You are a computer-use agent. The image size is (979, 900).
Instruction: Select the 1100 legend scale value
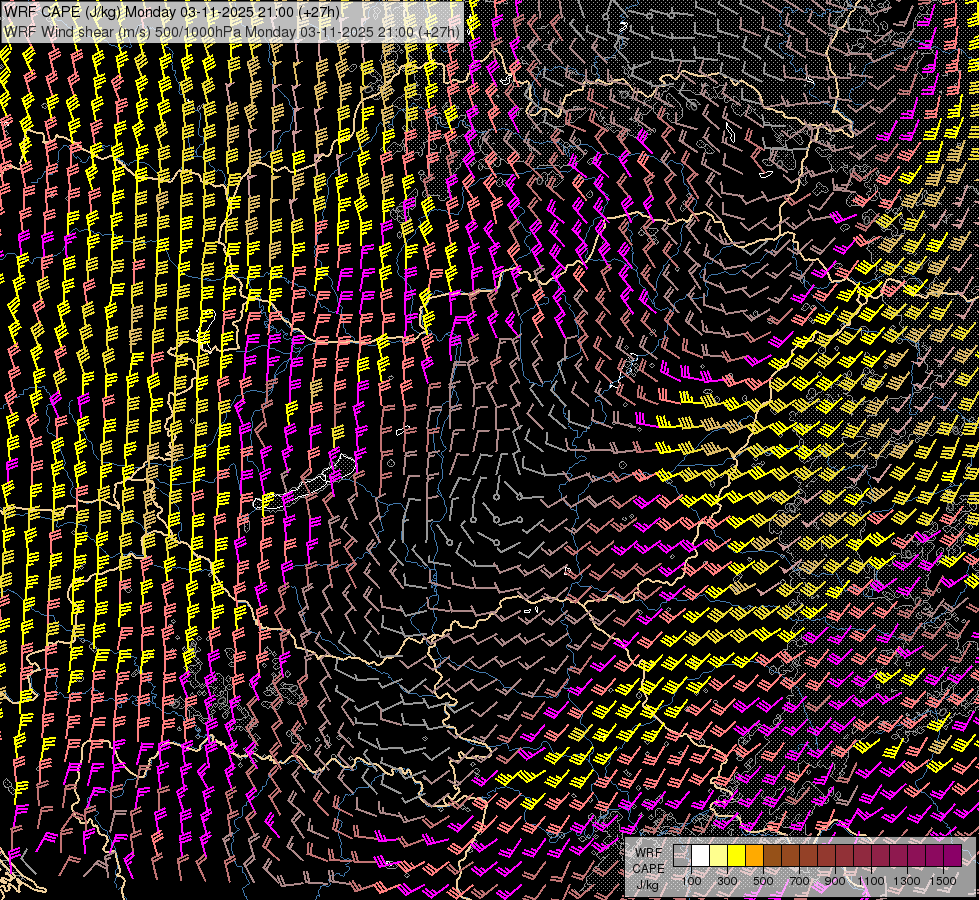[871, 881]
